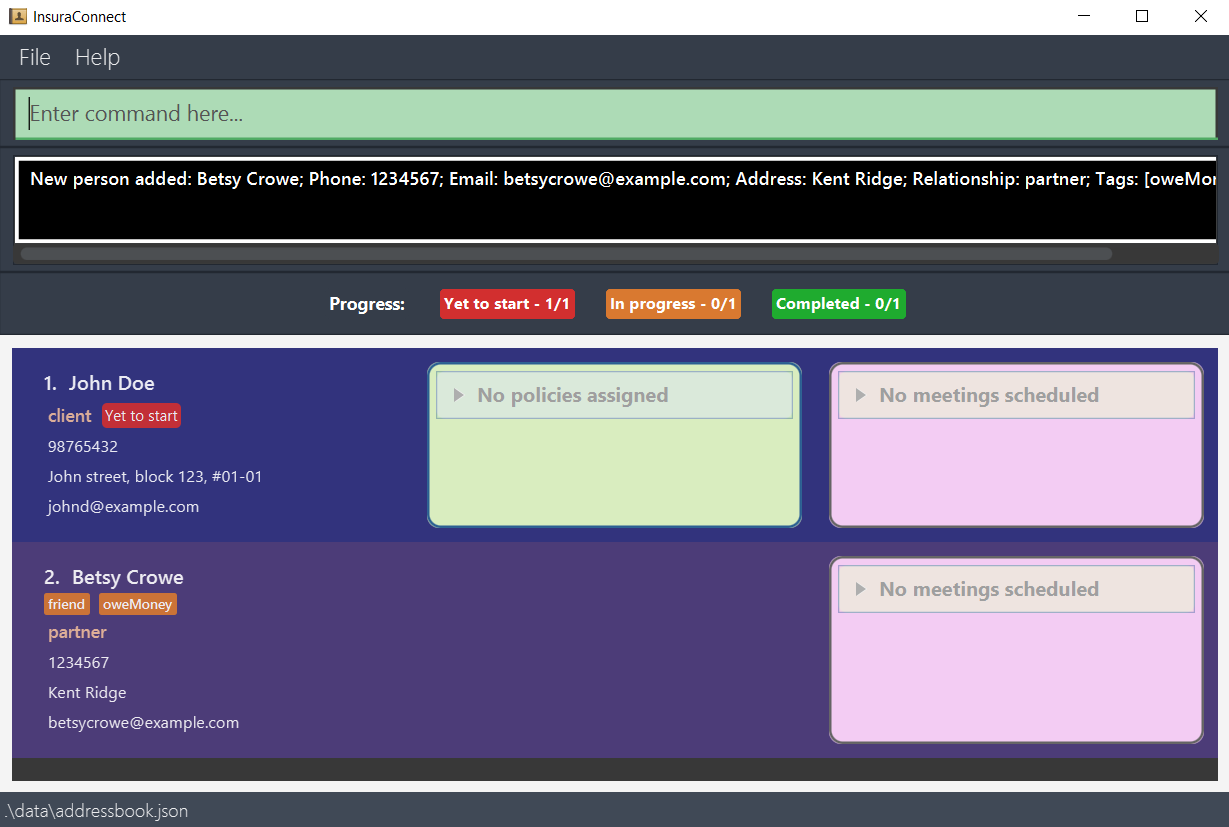Select the John Doe contact card name
Screen dimensions: 1229x827
pos(111,383)
